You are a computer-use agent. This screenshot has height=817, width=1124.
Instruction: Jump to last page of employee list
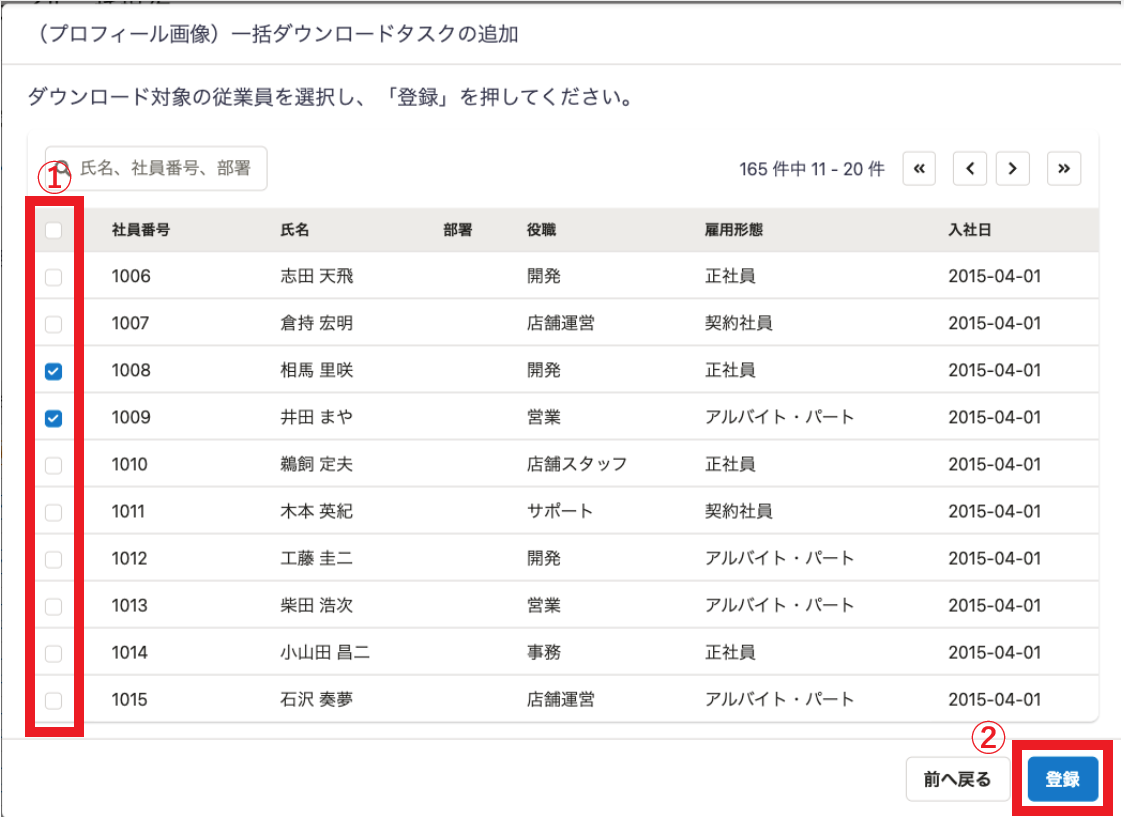(1064, 169)
